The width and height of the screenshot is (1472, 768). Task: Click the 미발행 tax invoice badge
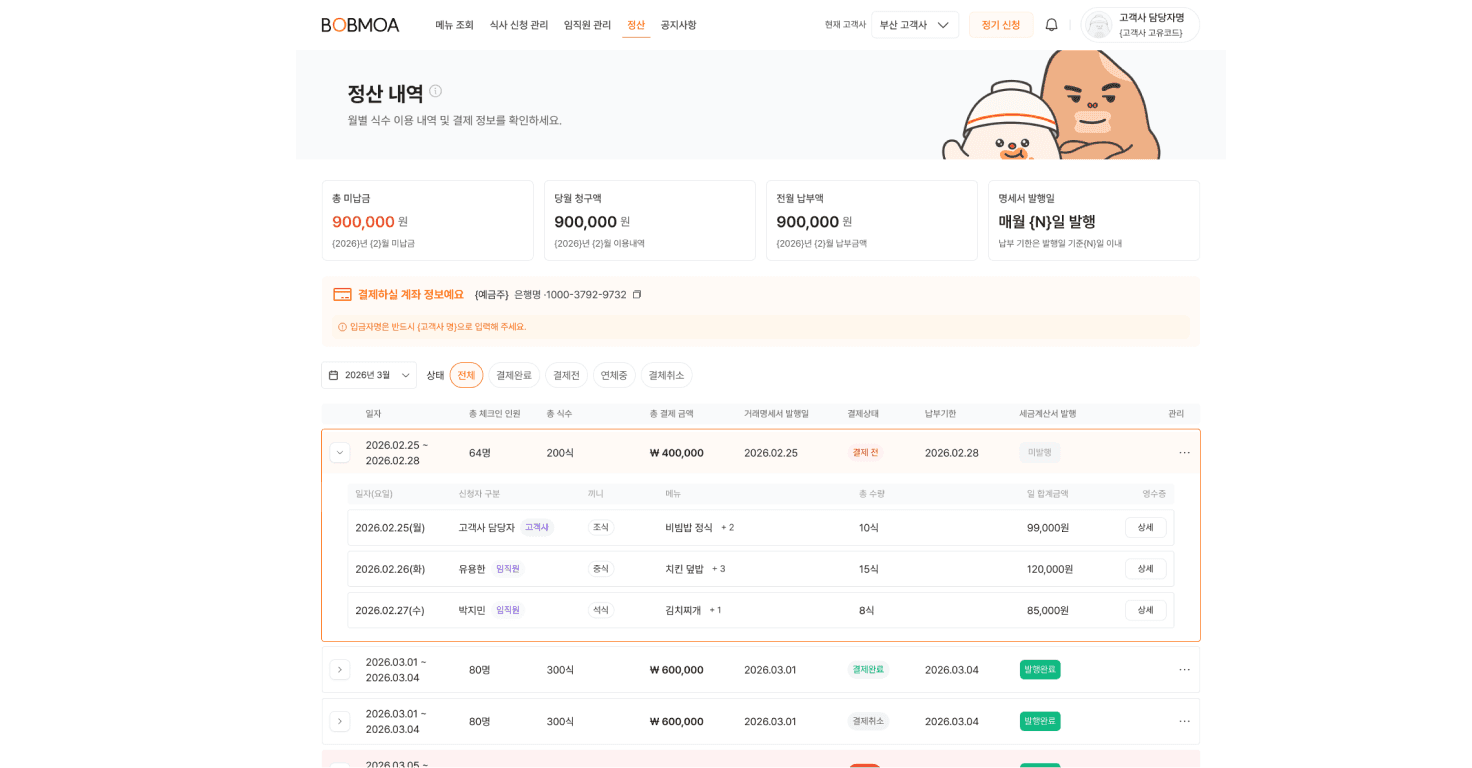tap(1040, 453)
